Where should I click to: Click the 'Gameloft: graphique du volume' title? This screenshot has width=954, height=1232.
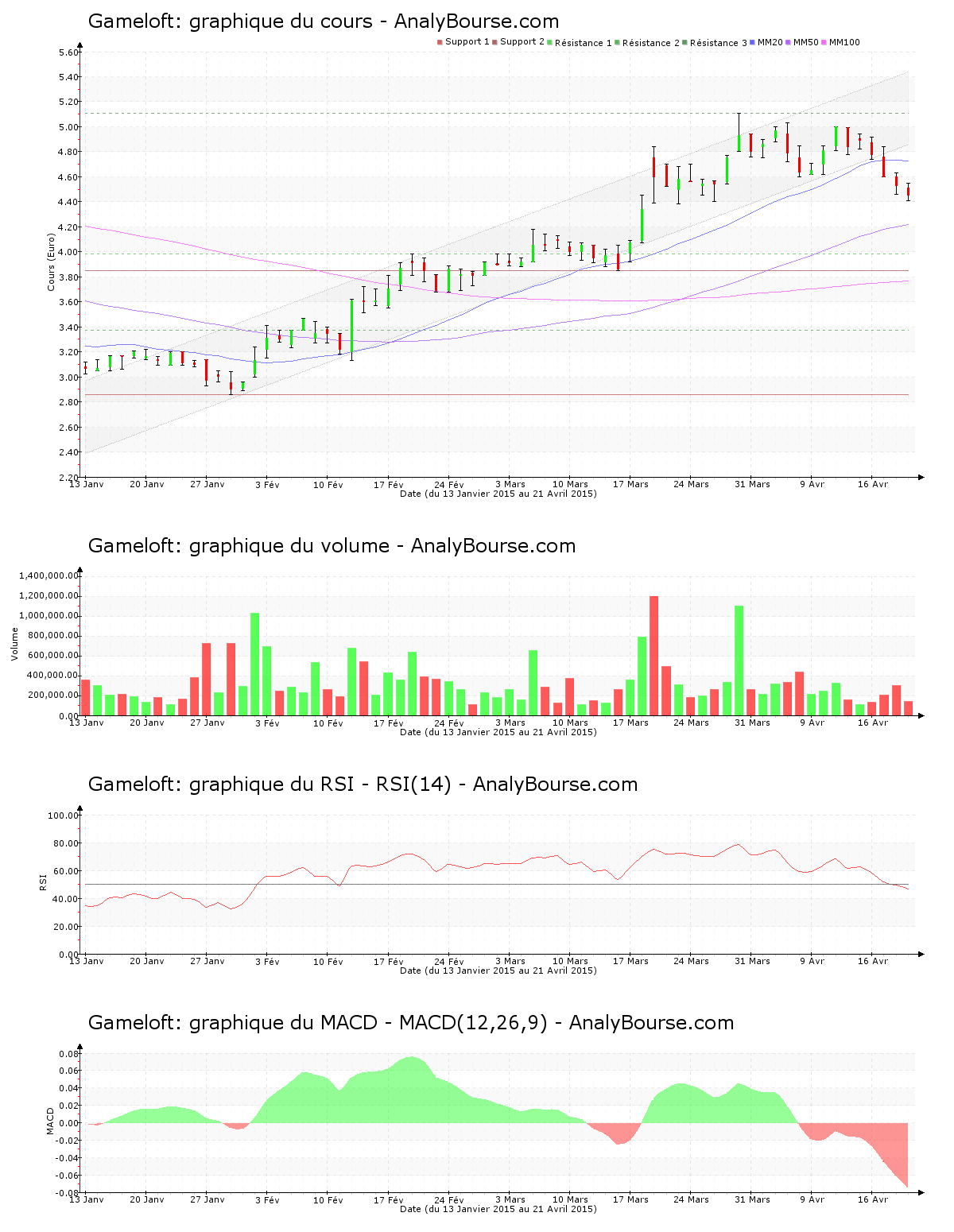click(238, 546)
